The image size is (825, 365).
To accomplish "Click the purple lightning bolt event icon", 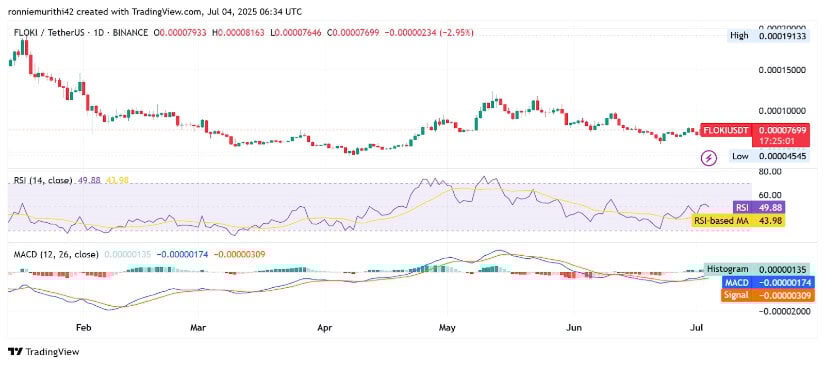I will tap(710, 157).
